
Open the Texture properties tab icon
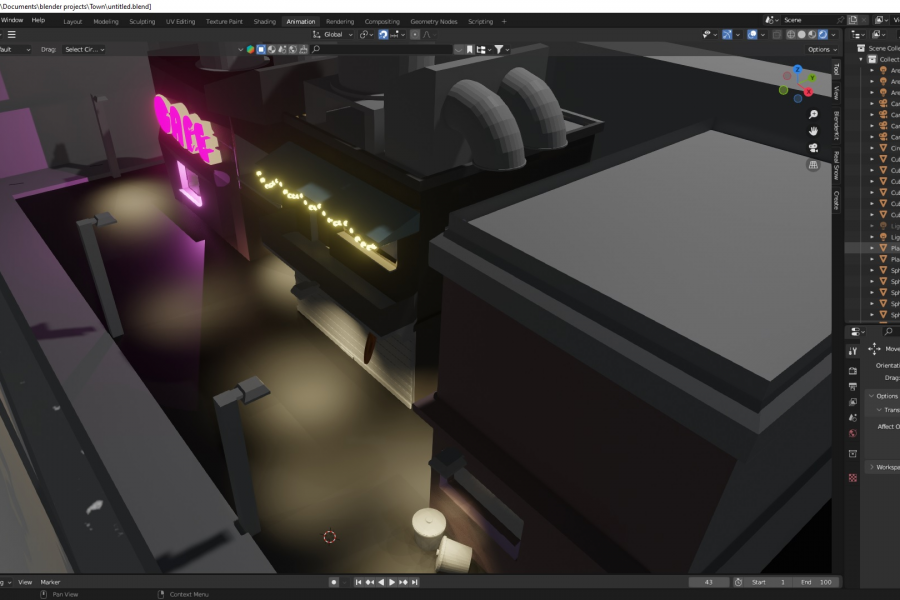(852, 478)
